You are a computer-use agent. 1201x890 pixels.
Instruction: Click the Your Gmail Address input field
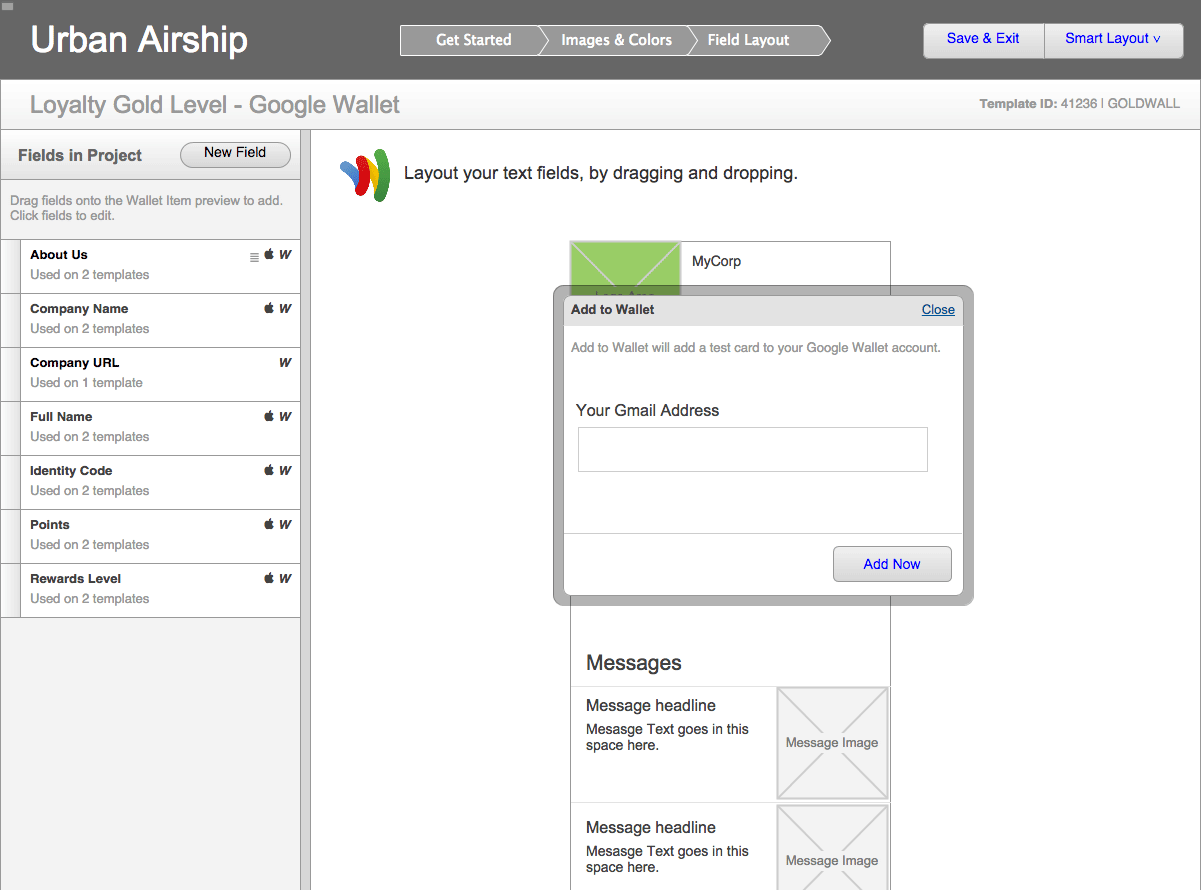pyautogui.click(x=753, y=450)
